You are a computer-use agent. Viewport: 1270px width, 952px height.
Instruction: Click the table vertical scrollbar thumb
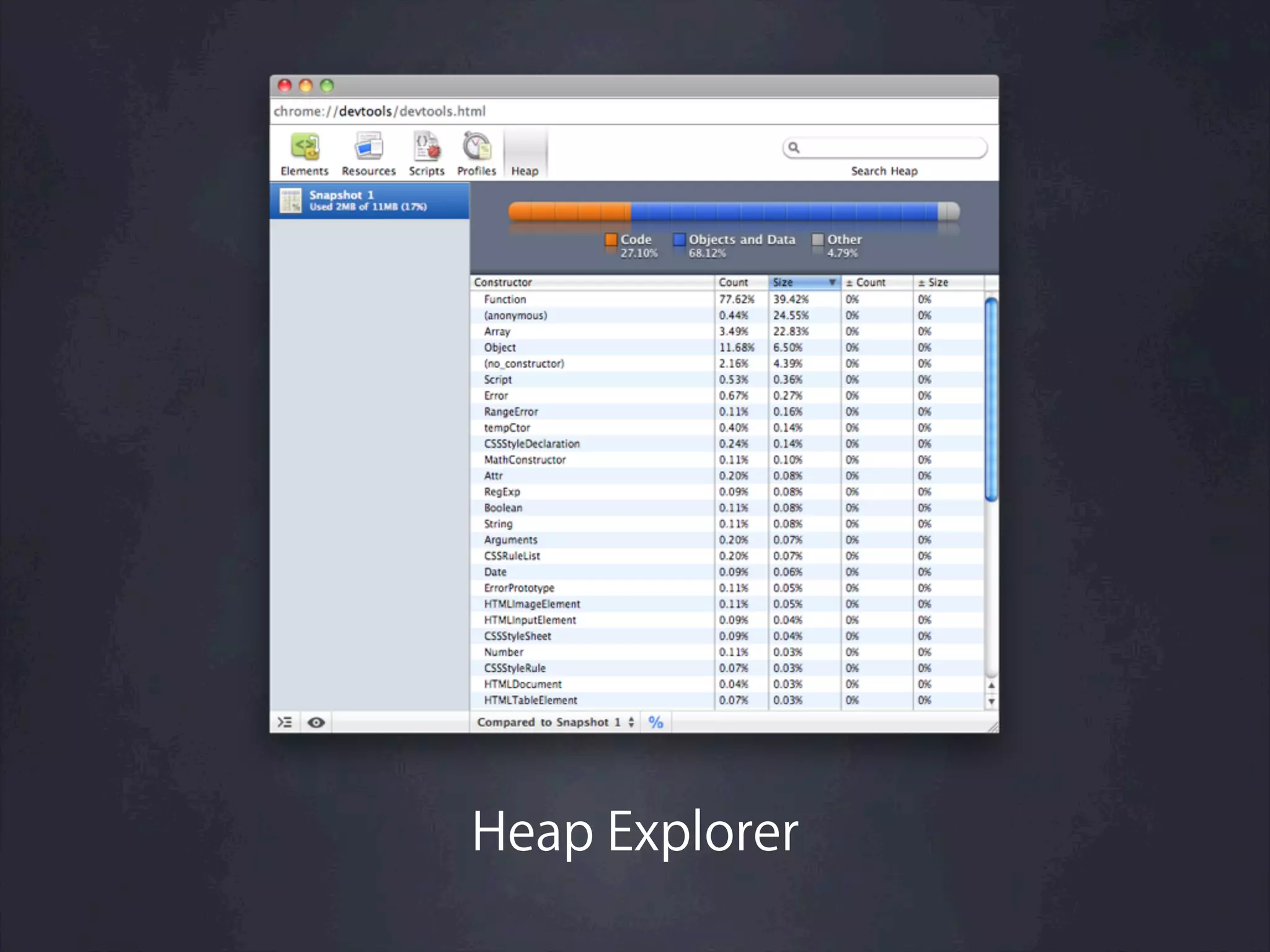click(x=991, y=399)
